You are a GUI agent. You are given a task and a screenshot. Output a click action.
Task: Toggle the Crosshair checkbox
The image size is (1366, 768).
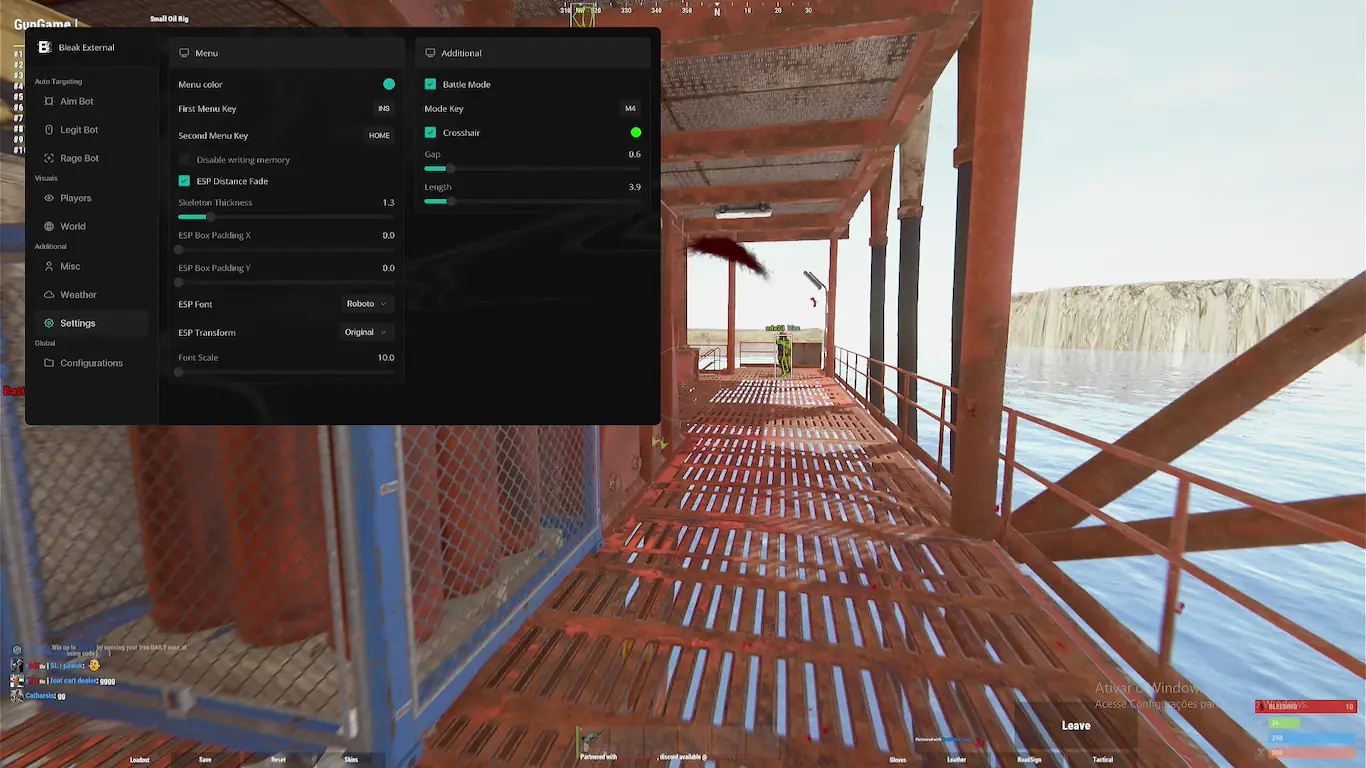430,132
